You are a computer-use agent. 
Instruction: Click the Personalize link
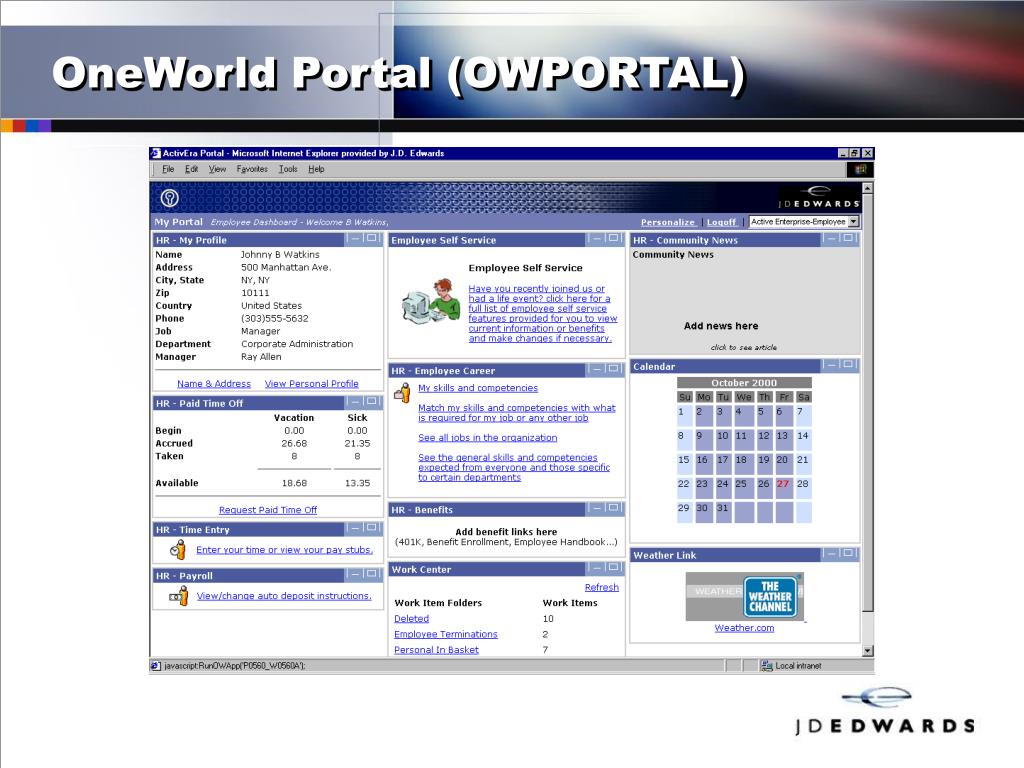[667, 222]
